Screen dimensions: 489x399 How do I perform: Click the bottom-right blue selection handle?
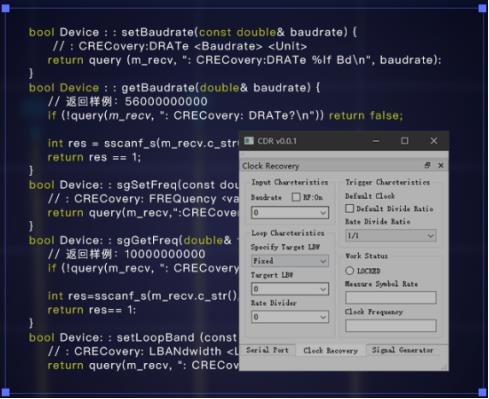pos(482,392)
